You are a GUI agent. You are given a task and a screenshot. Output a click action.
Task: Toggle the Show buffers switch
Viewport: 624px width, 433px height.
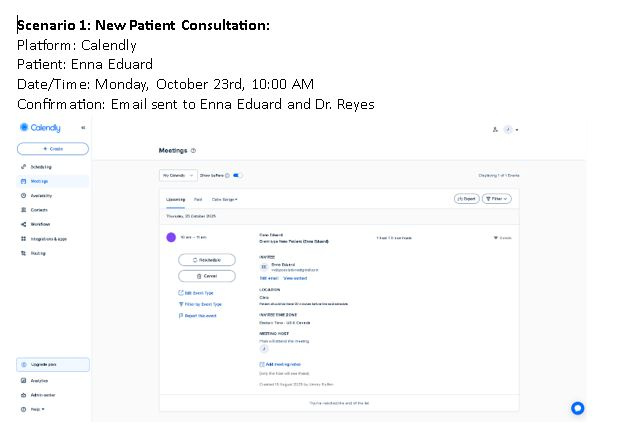coord(238,175)
